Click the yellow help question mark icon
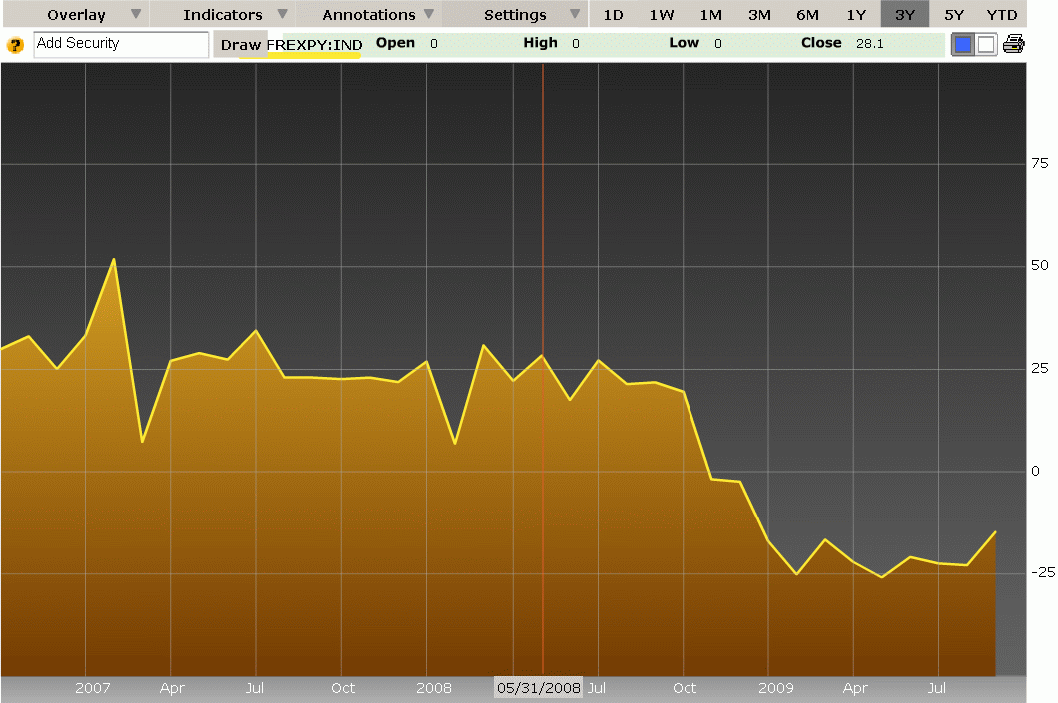 pos(15,45)
